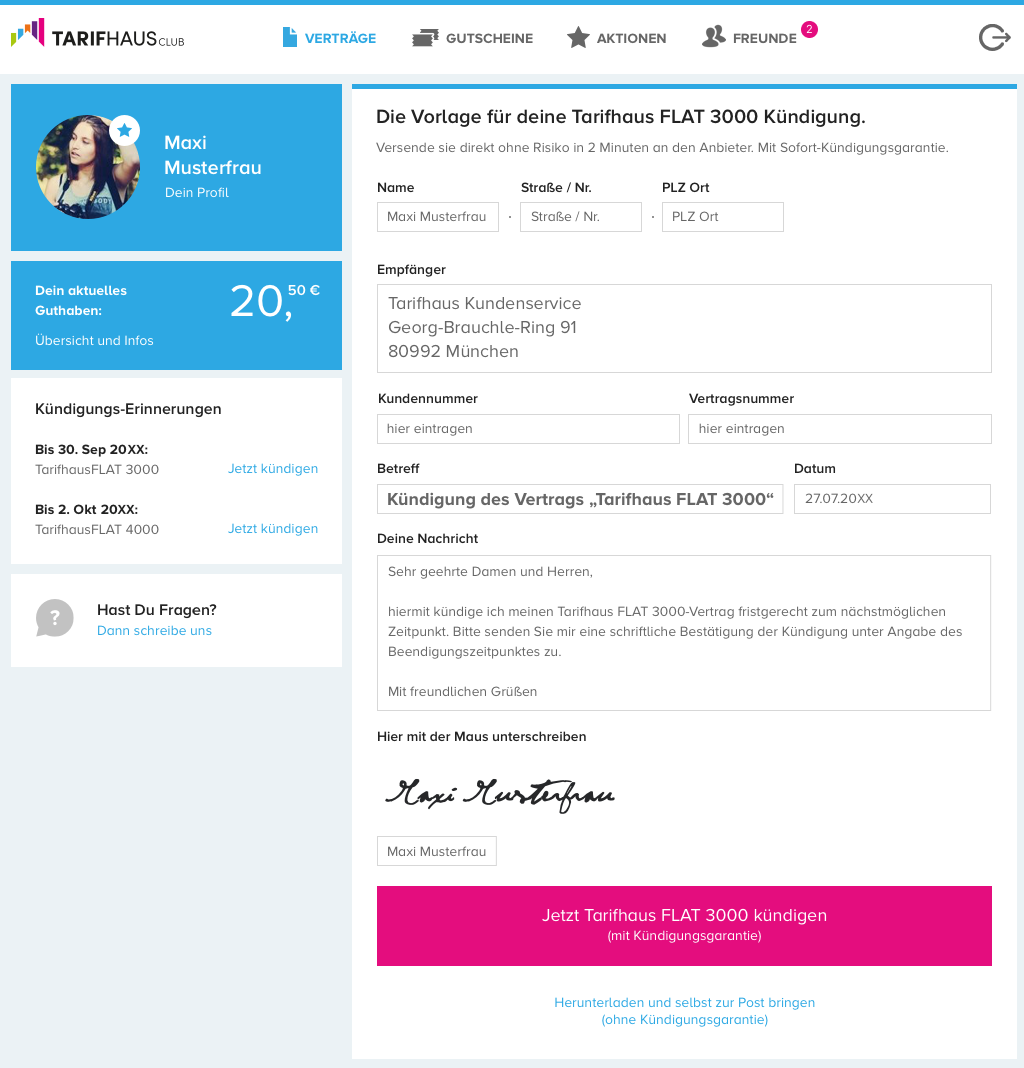Click Maxi Musterfrau's profile photo
Viewport: 1024px width, 1068px height.
[87, 167]
